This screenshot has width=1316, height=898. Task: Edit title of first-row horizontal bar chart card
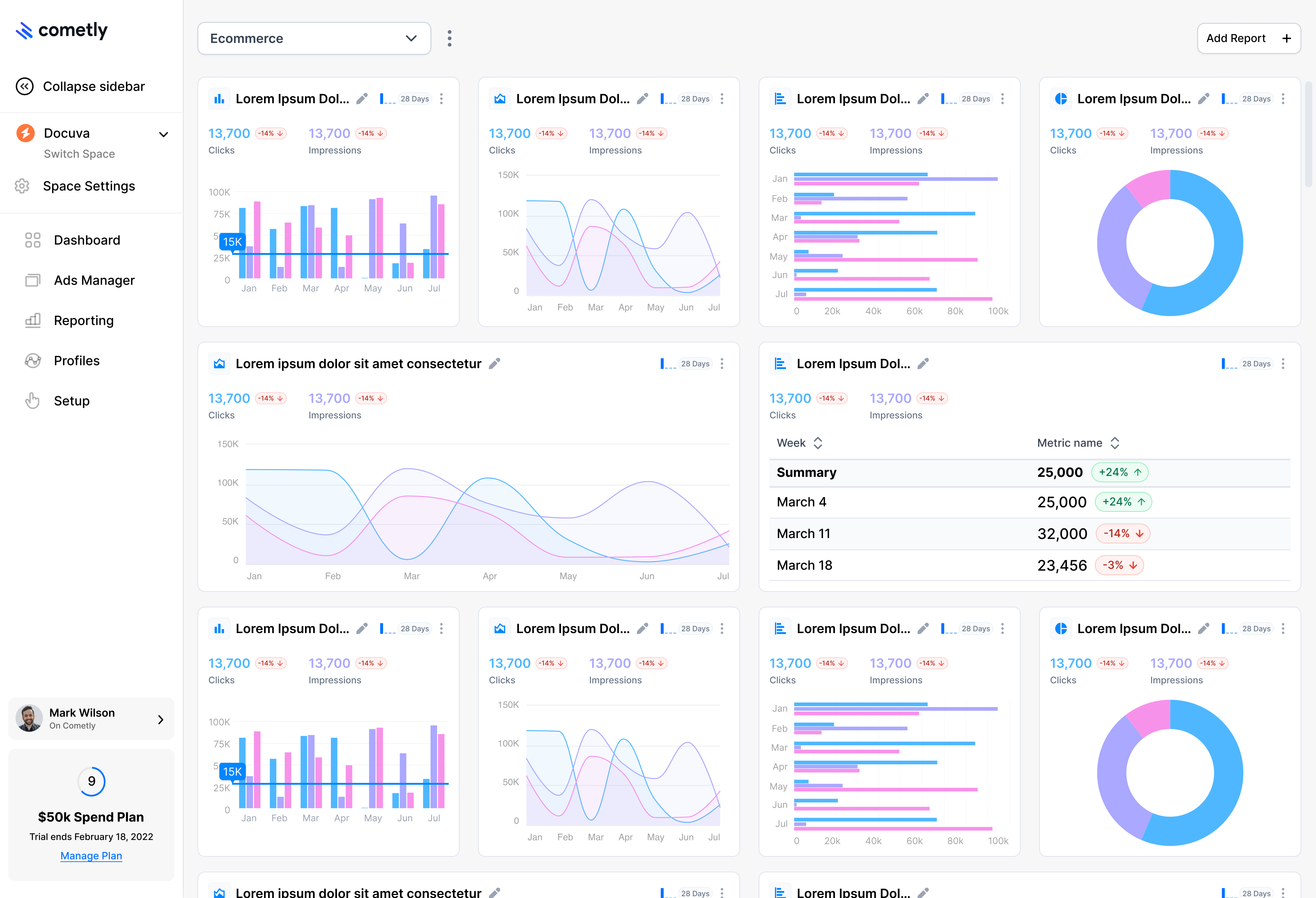click(x=923, y=99)
